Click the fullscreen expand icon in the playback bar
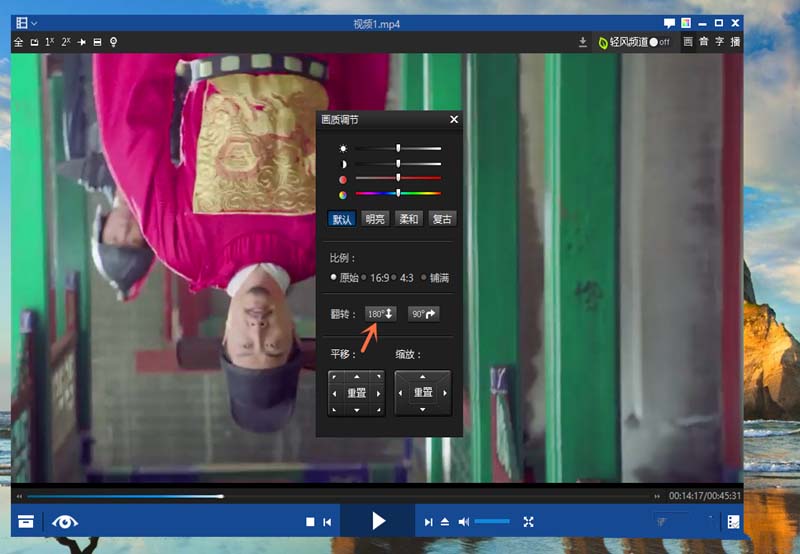The height and width of the screenshot is (554, 800). pyautogui.click(x=529, y=521)
